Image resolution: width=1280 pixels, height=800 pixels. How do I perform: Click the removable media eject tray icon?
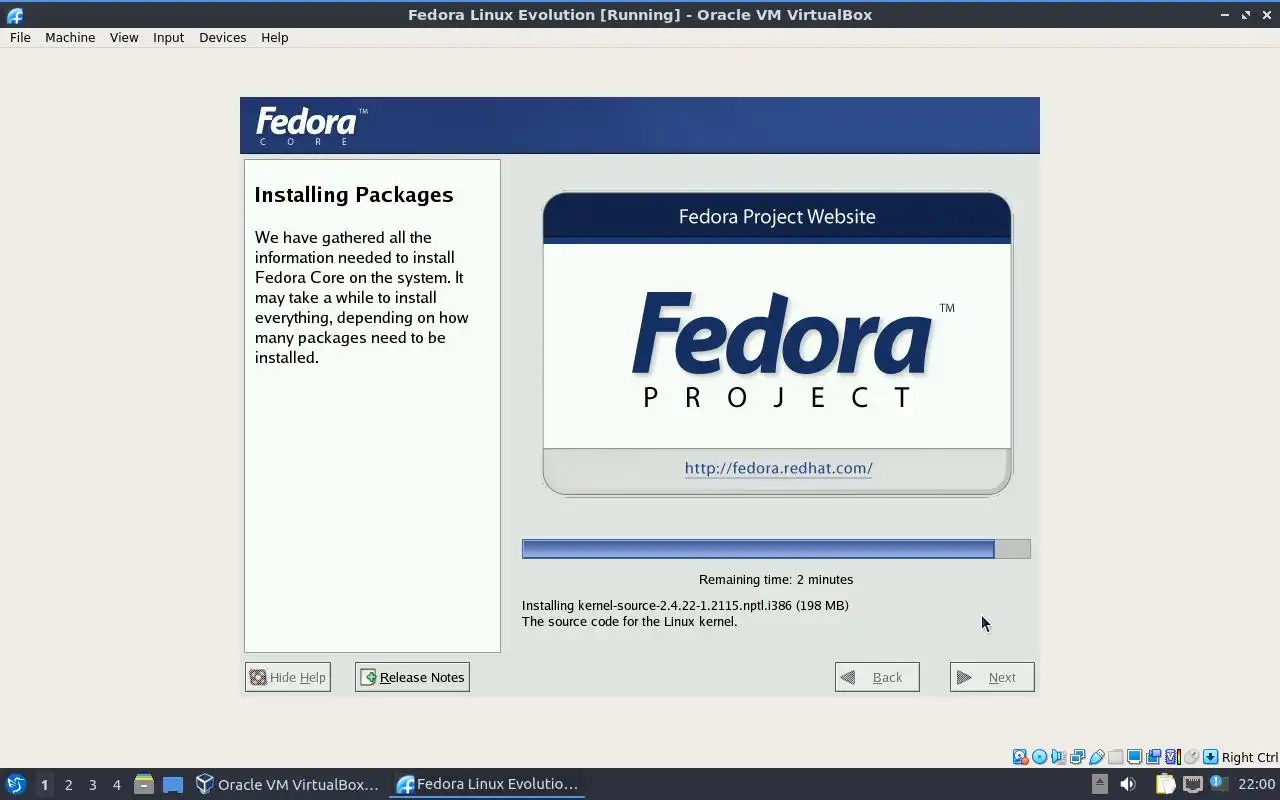tap(1100, 784)
